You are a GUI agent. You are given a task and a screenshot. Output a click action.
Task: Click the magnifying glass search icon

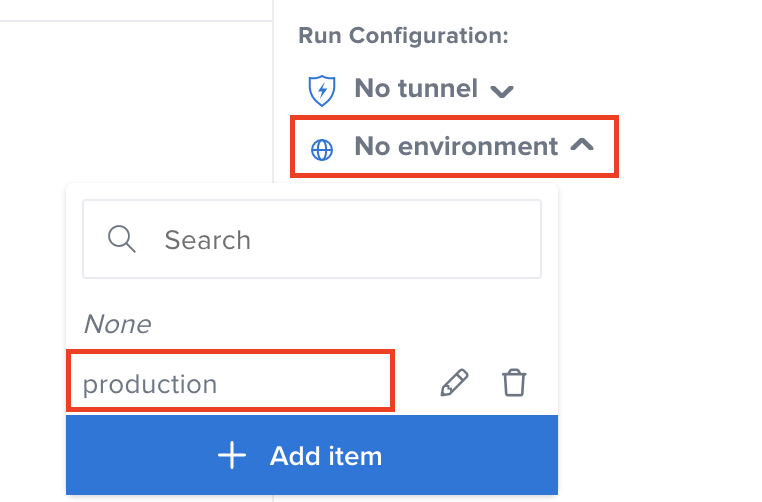[122, 239]
